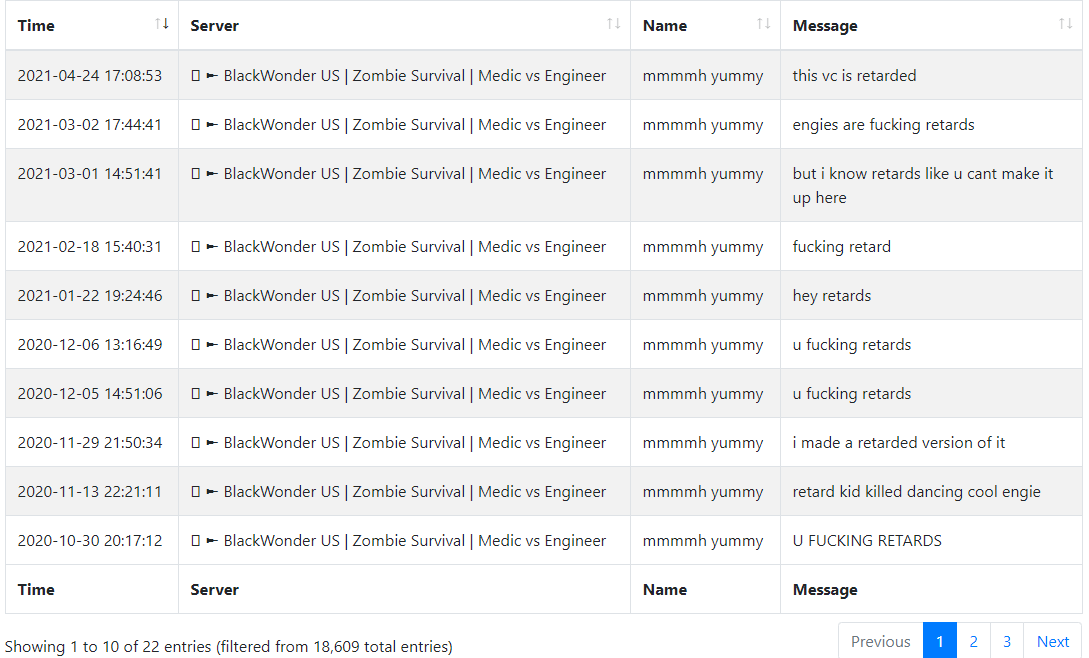Image resolution: width=1089 pixels, height=658 pixels.
Task: Click server name in 2020-11-13 row
Action: point(415,492)
